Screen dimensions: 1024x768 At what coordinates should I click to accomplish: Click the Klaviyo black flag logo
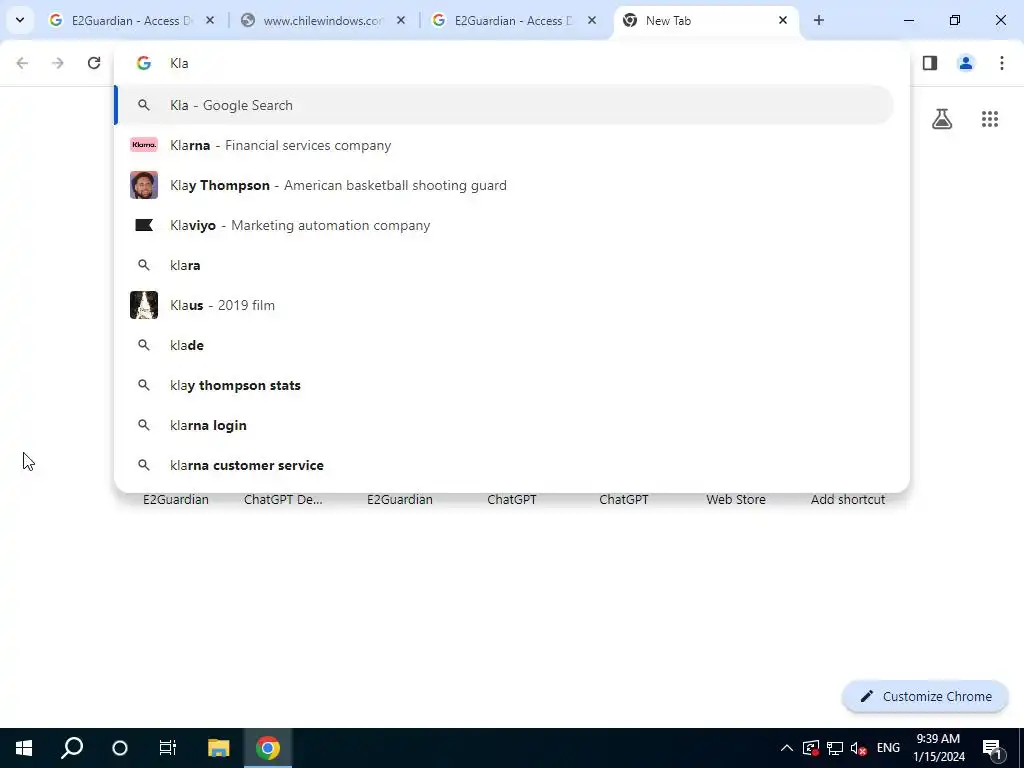coord(144,225)
